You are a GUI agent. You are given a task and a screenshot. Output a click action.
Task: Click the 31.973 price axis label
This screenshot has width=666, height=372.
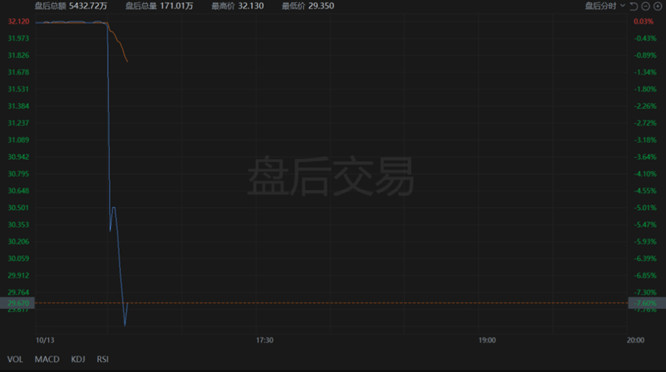pyautogui.click(x=19, y=38)
